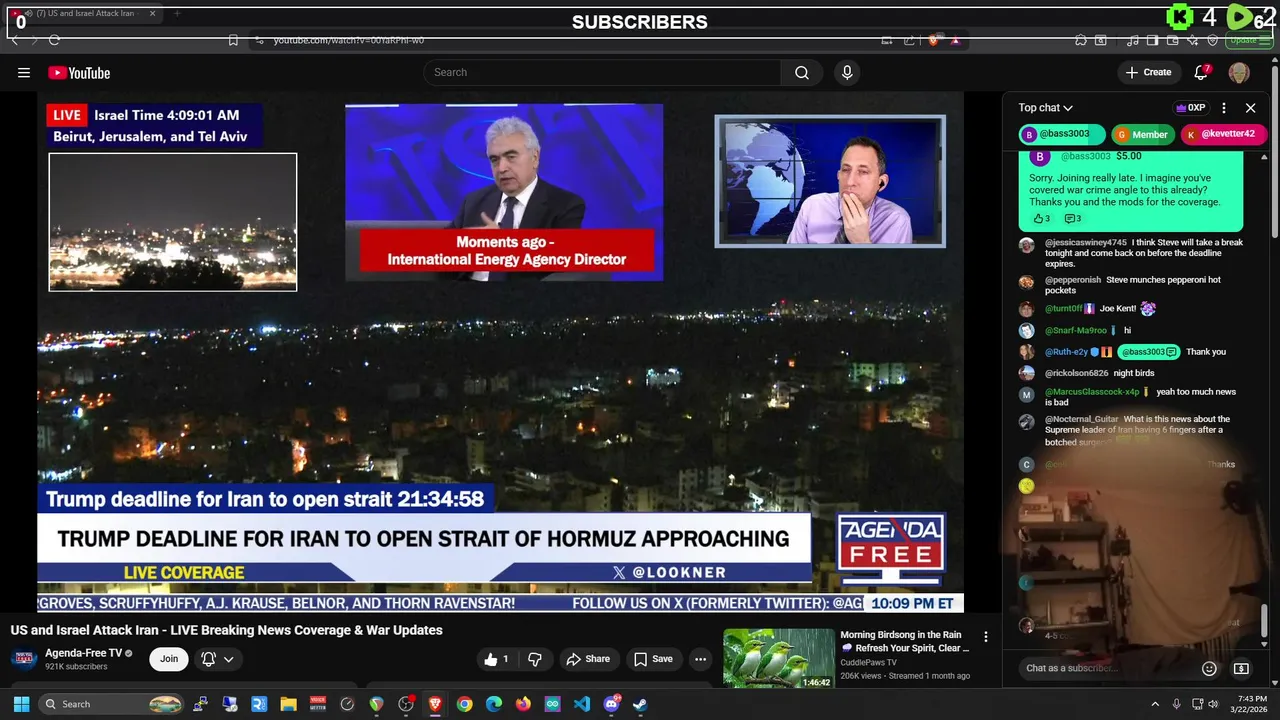Open the OXP channel points chip in chat
Image resolution: width=1280 pixels, height=720 pixels.
pos(1190,108)
